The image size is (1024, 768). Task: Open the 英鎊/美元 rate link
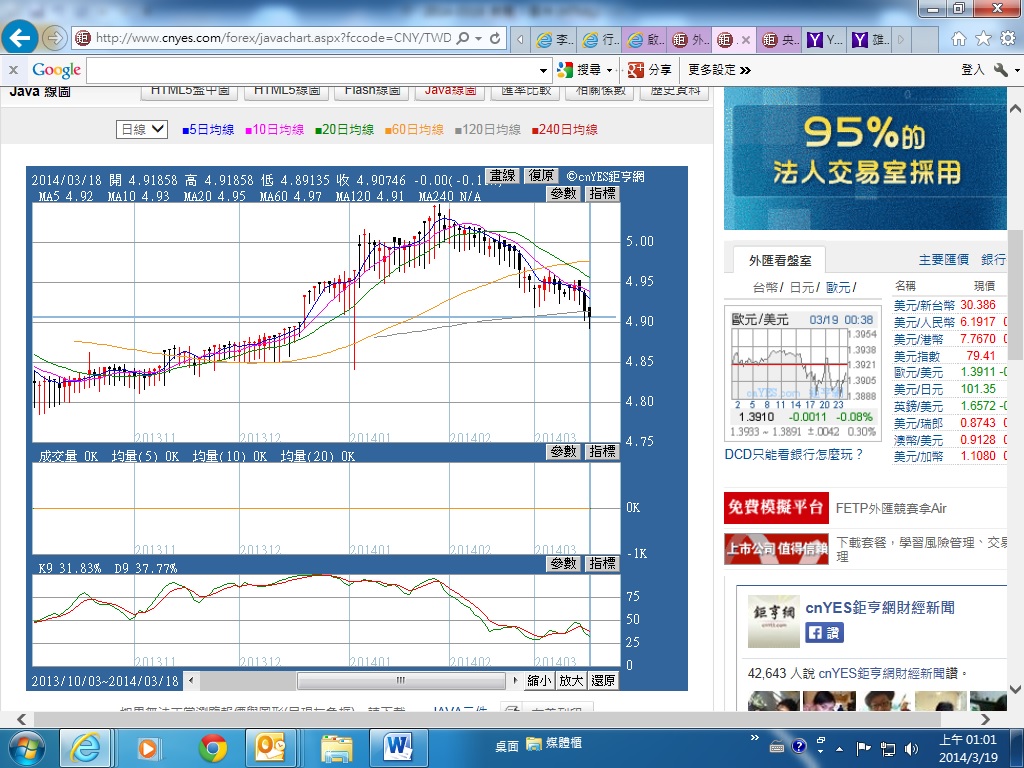(x=918, y=406)
